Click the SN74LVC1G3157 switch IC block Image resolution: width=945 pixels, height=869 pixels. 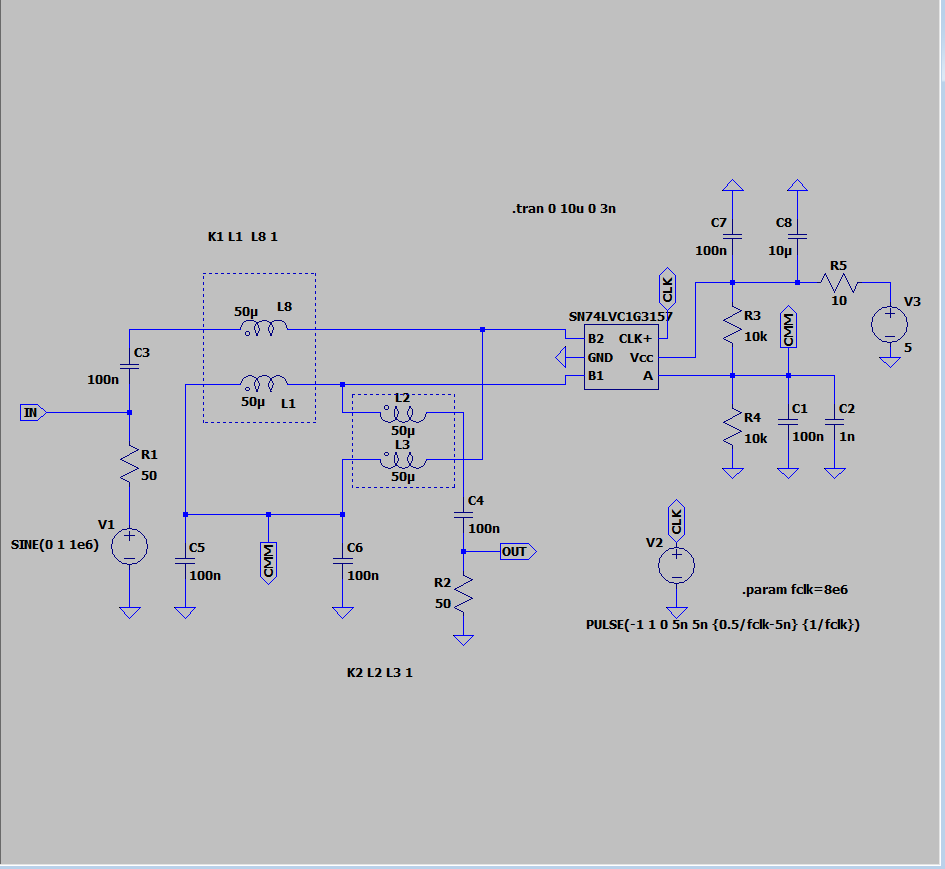(x=622, y=357)
